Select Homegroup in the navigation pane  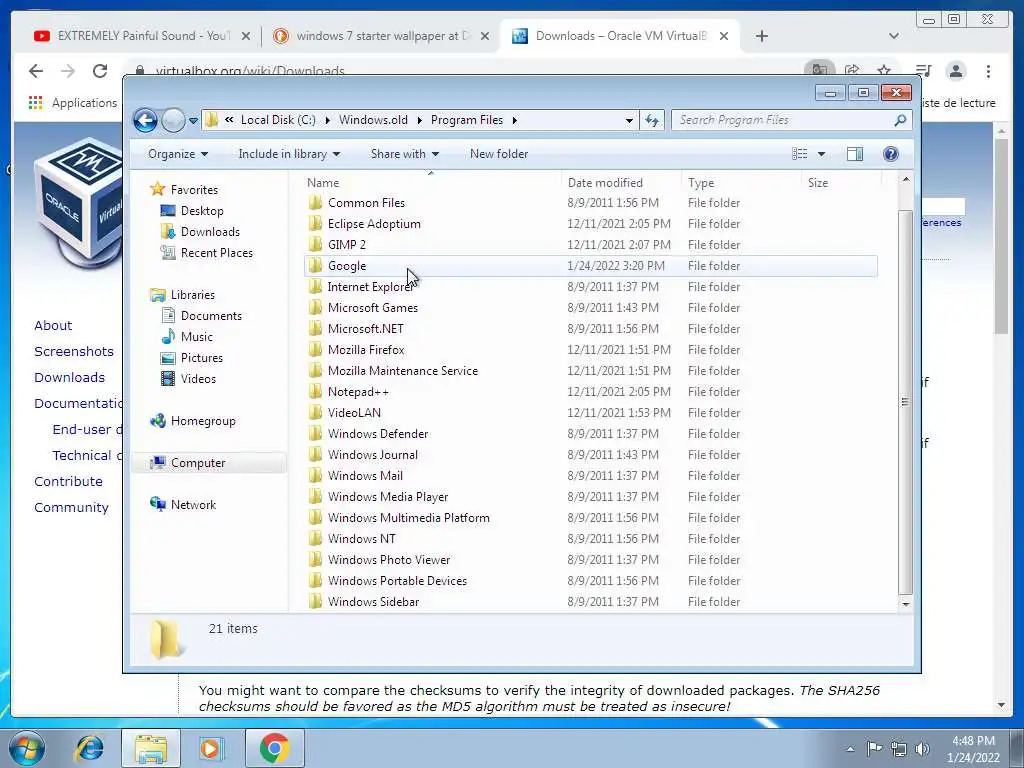pyautogui.click(x=202, y=421)
